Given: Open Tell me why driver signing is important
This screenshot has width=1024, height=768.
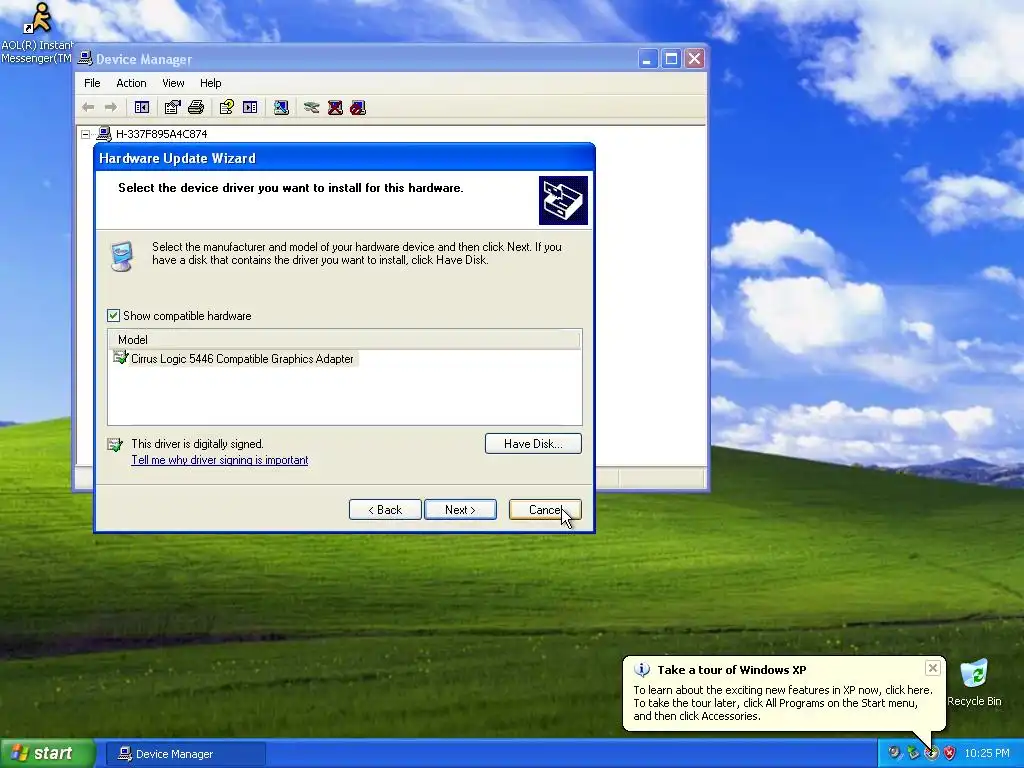Looking at the screenshot, I should click(219, 460).
